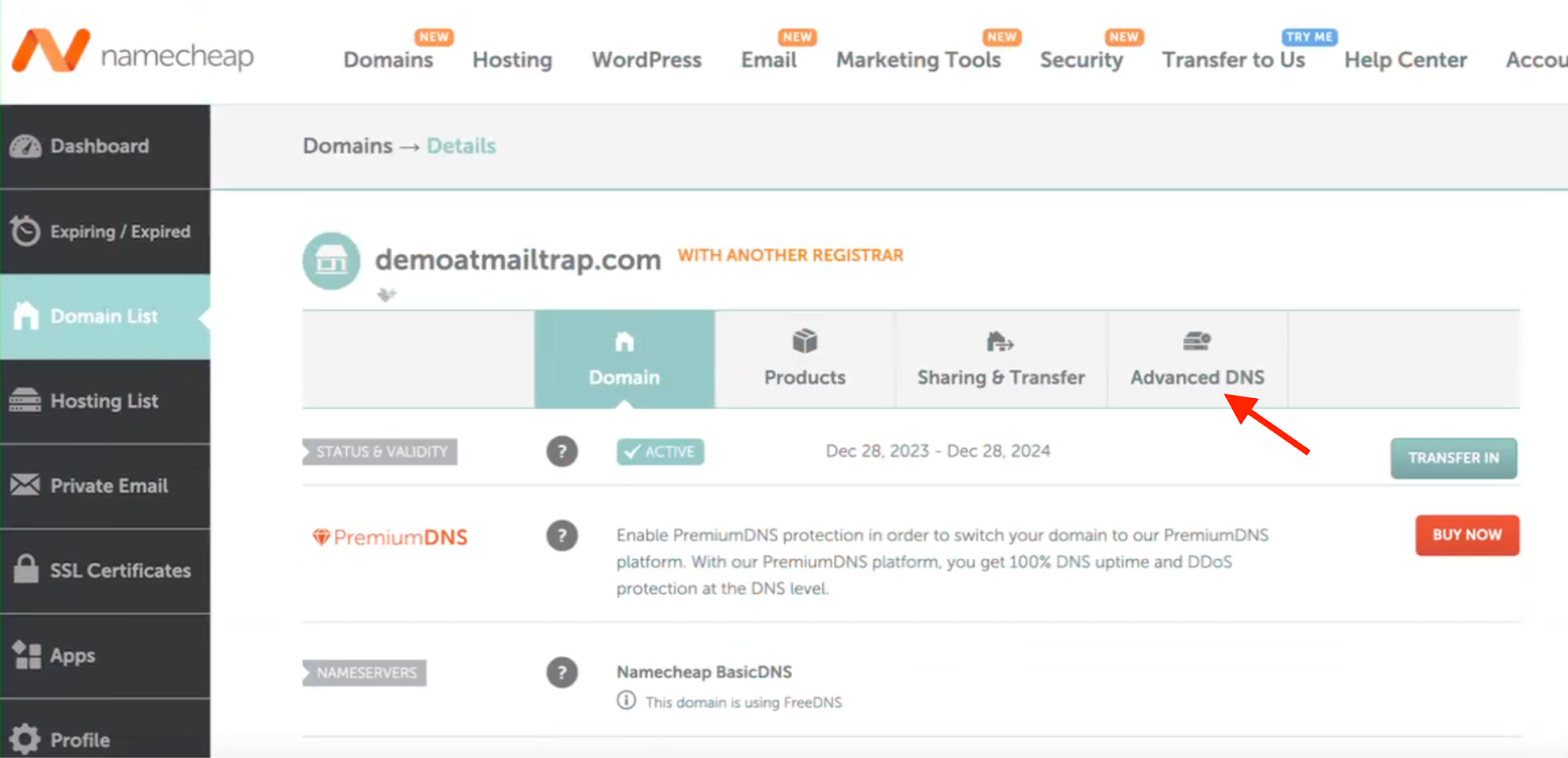This screenshot has height=758, width=1568.
Task: Open help for PremiumDNS
Action: (x=562, y=535)
